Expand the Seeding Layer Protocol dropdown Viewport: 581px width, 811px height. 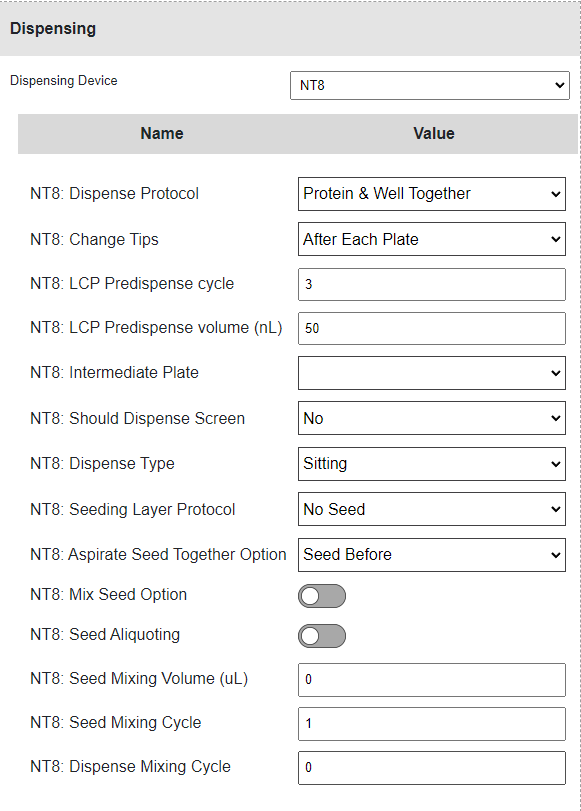pyautogui.click(x=431, y=509)
